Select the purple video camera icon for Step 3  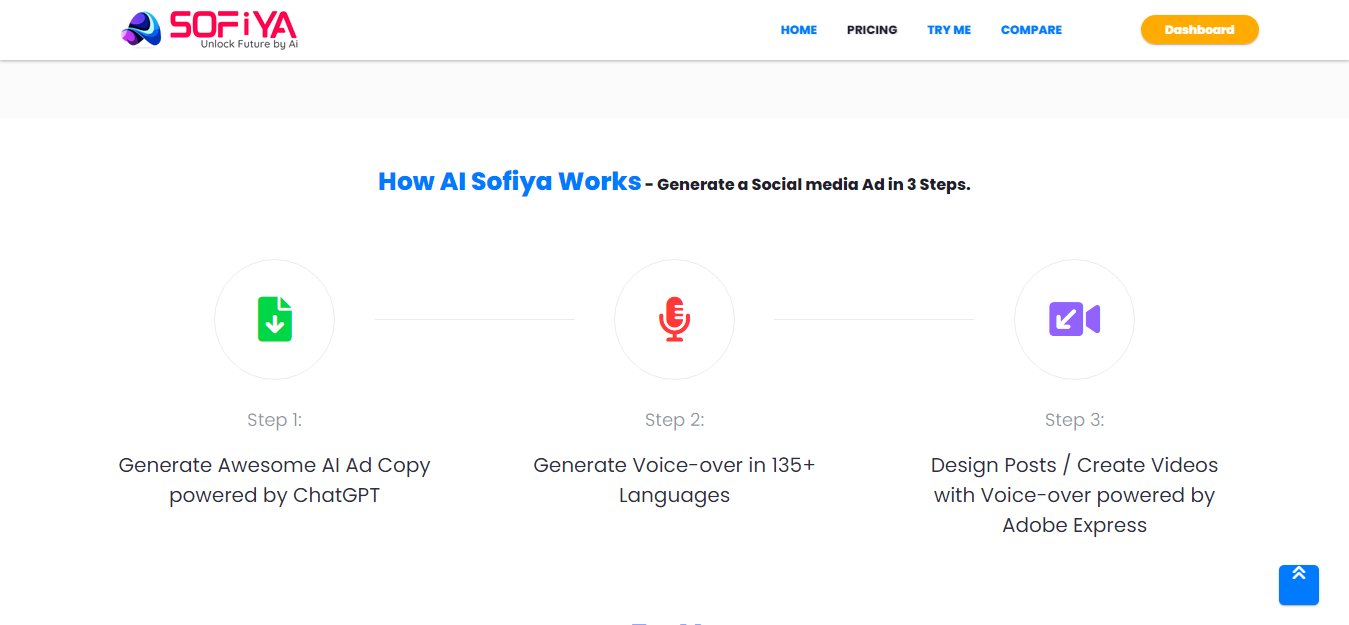click(1074, 319)
